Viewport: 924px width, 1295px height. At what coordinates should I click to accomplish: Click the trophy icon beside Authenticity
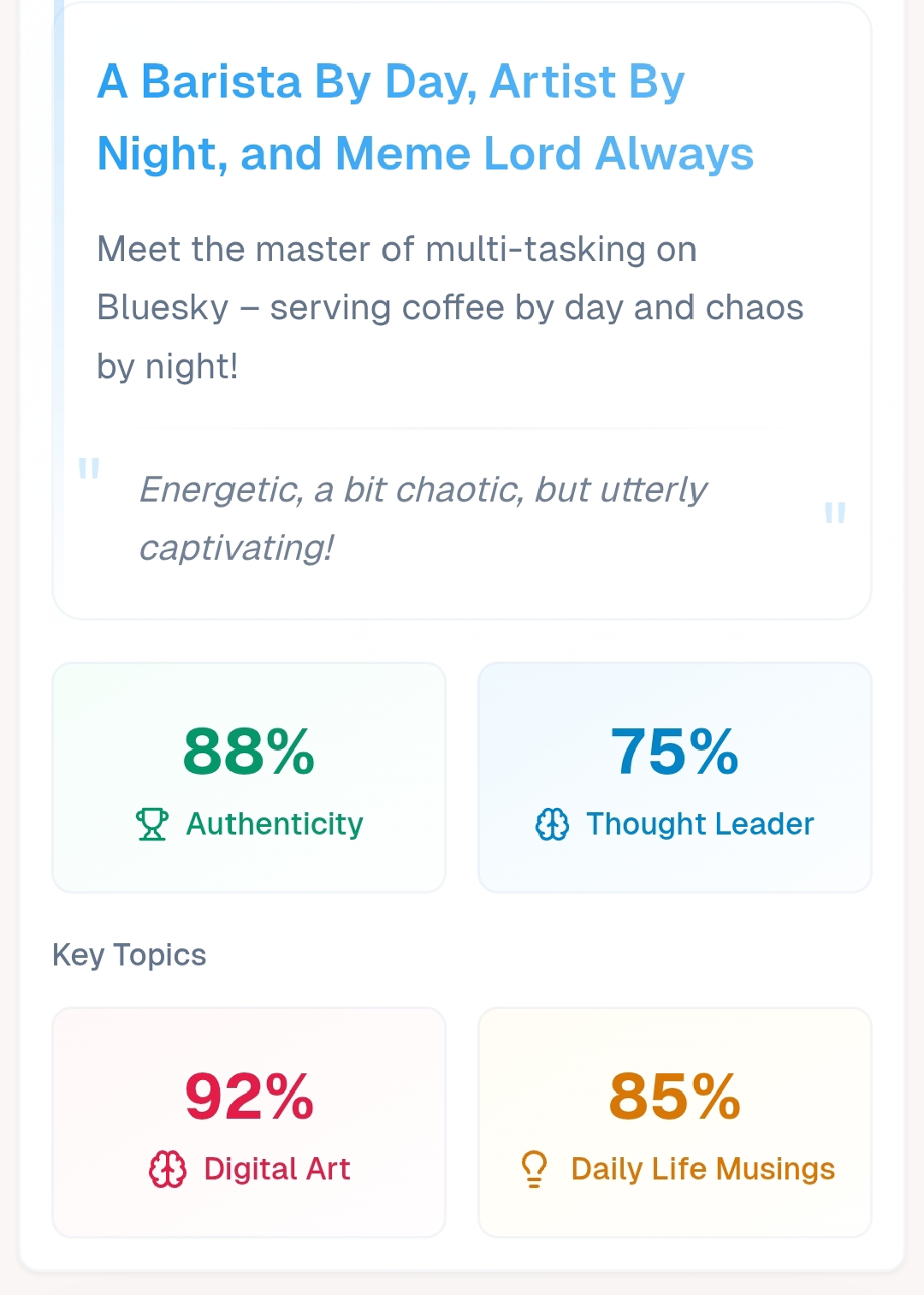point(152,824)
